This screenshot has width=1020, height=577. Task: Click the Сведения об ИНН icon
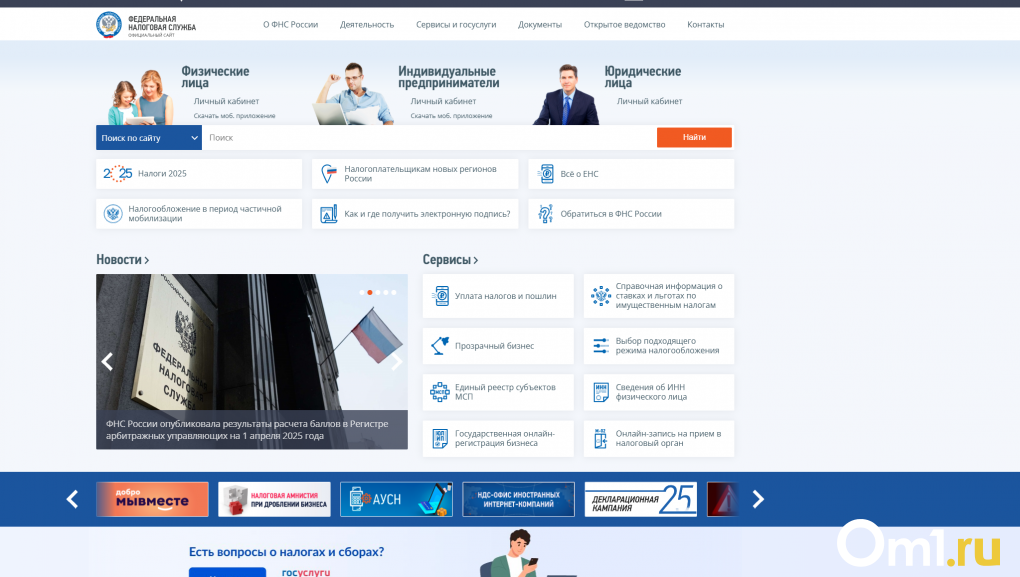(601, 392)
